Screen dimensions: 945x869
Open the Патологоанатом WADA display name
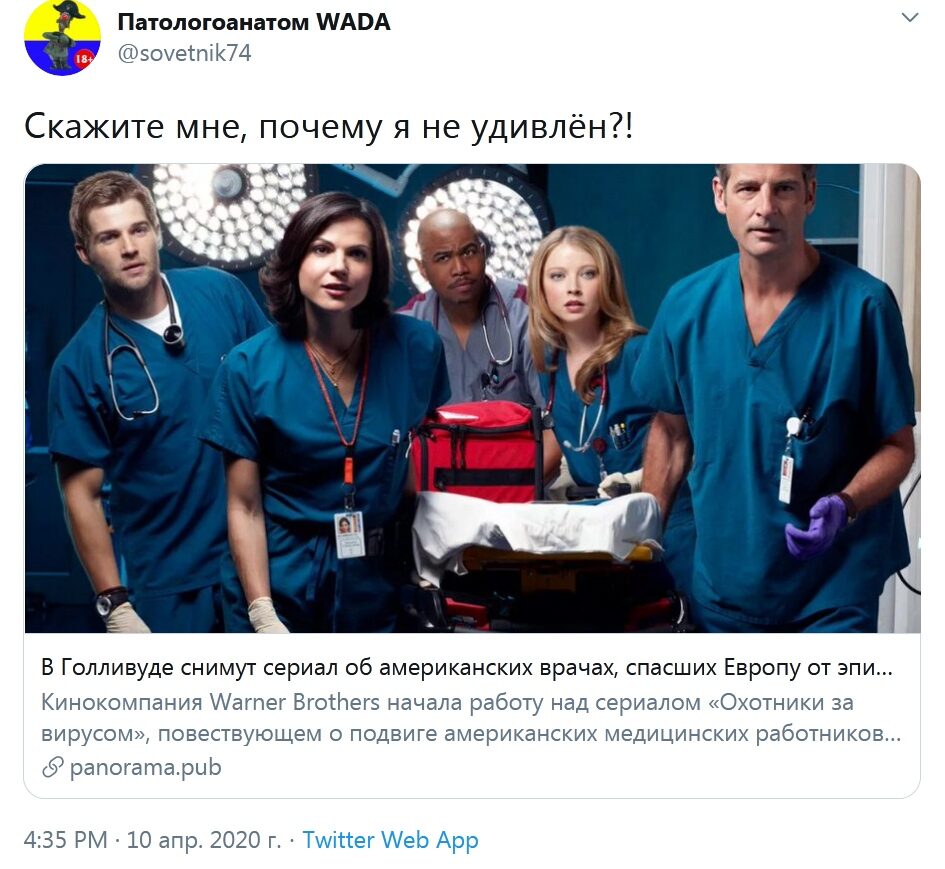point(254,22)
